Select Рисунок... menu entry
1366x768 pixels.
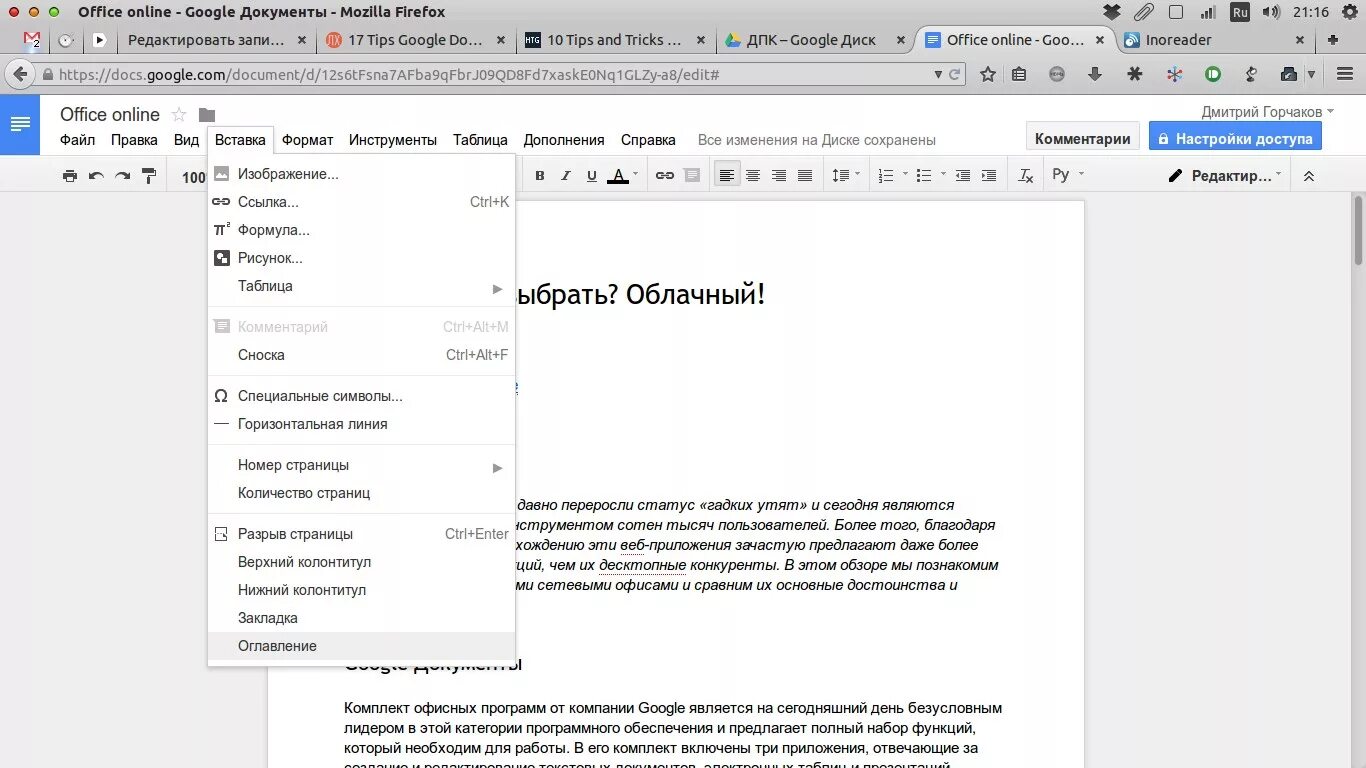tap(361, 258)
